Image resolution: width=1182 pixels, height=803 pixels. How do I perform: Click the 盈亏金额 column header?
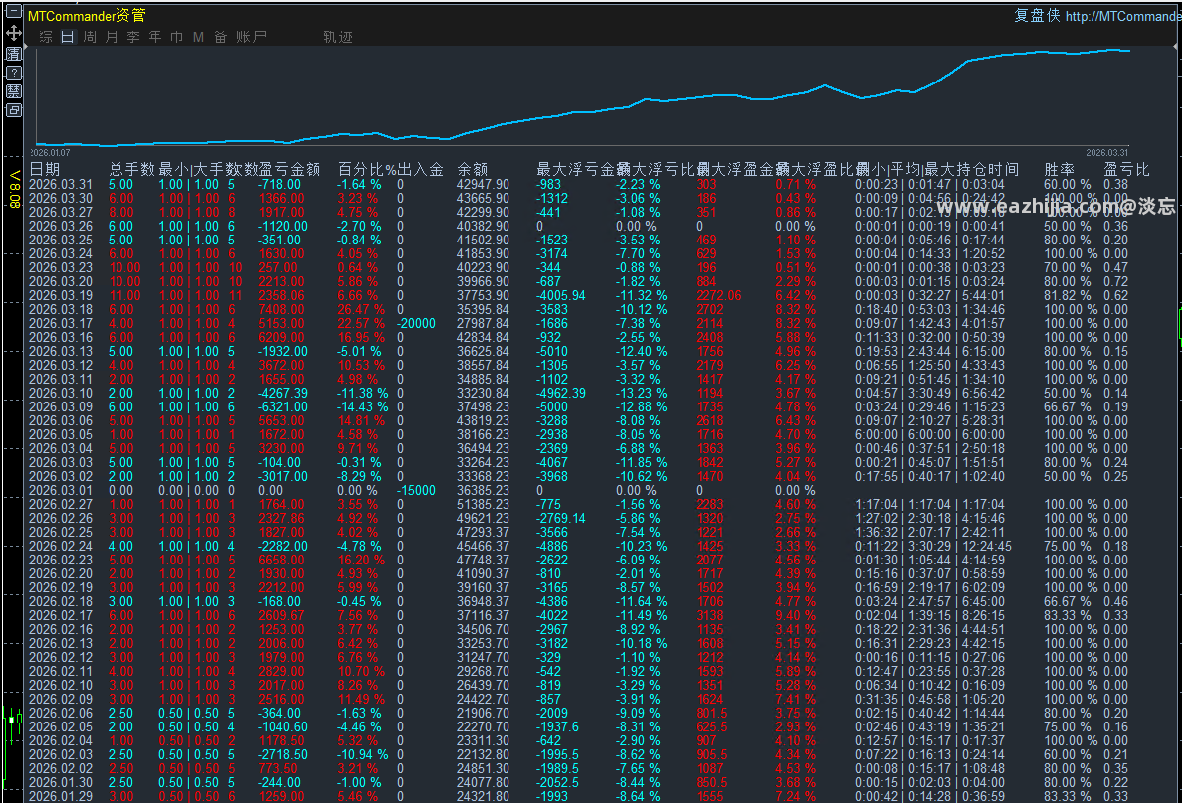289,170
